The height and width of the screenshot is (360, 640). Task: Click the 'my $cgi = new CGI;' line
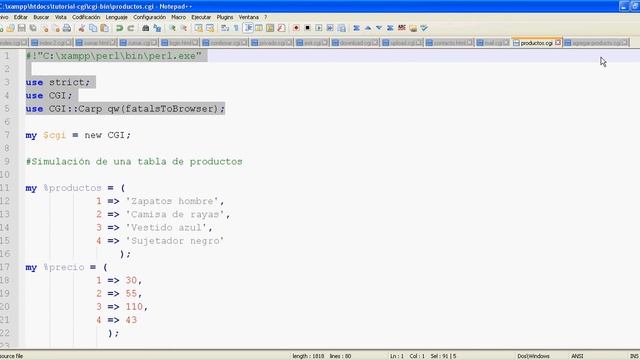[78, 135]
